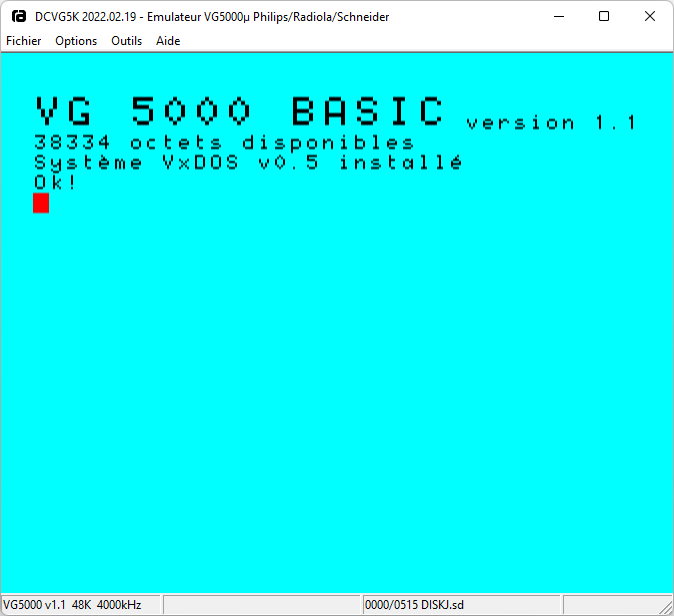Click the window title bar text
Screen dimensions: 674x616
[212, 17]
